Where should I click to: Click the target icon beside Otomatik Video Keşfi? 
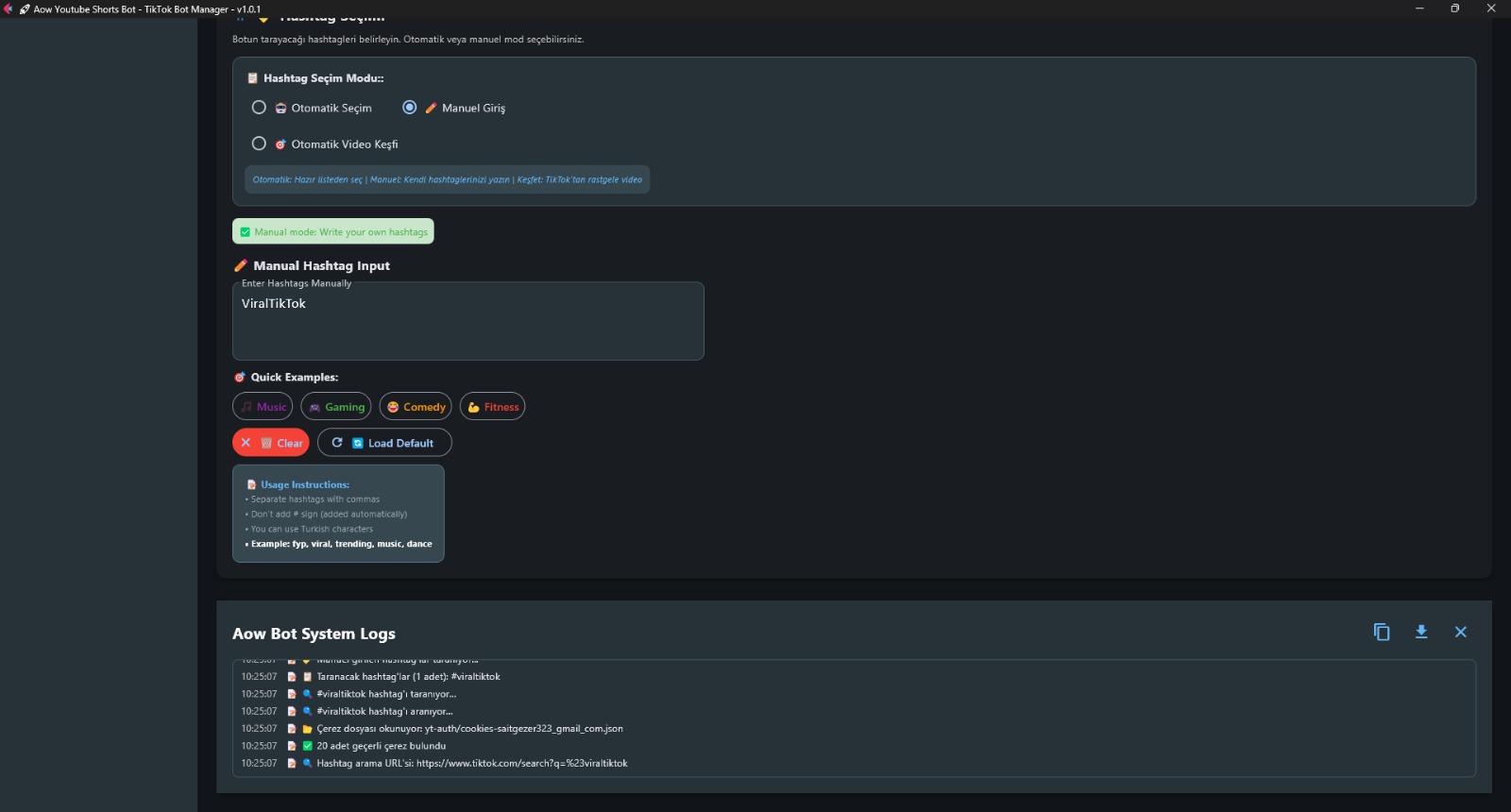tap(280, 144)
